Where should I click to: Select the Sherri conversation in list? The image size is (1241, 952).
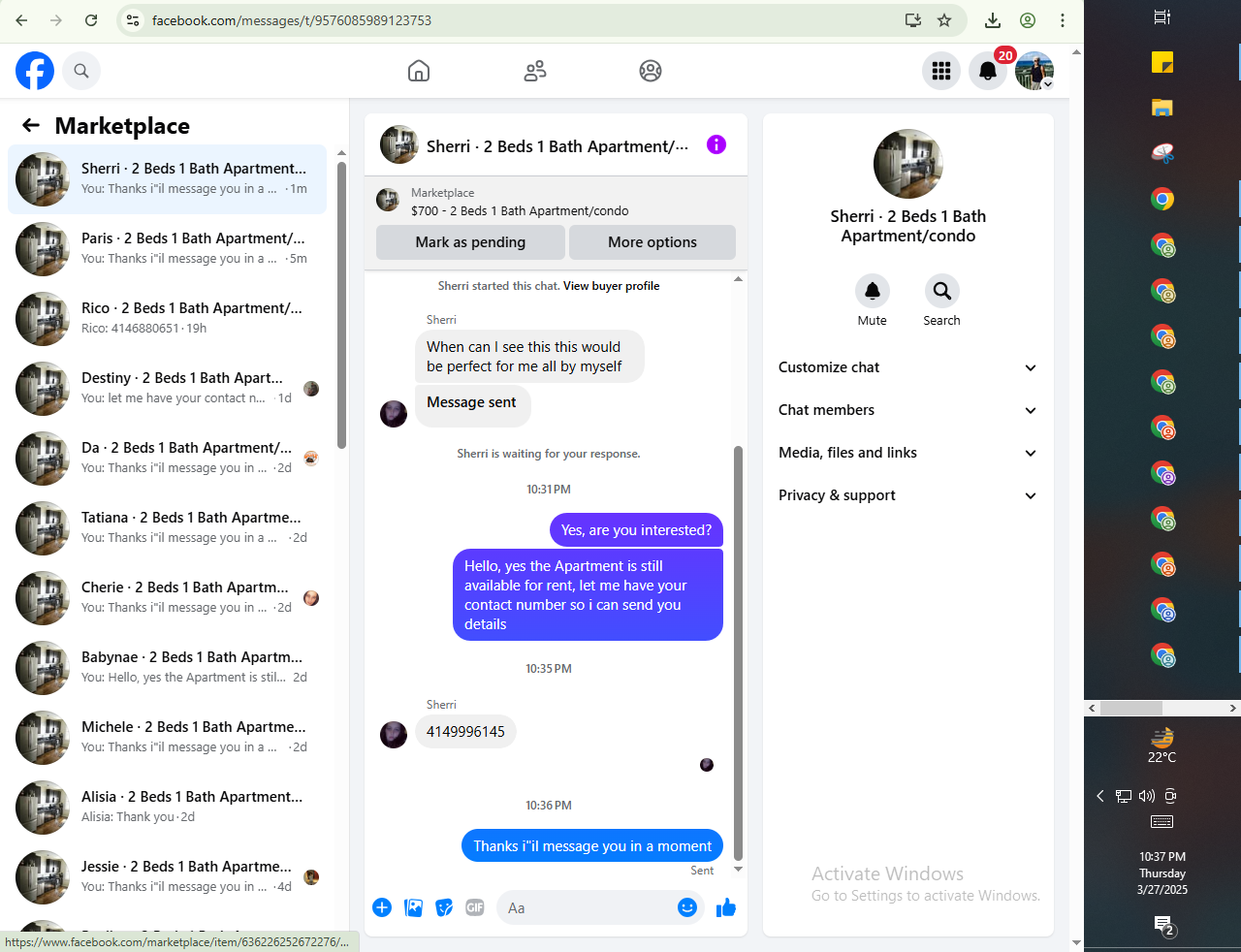coord(167,178)
